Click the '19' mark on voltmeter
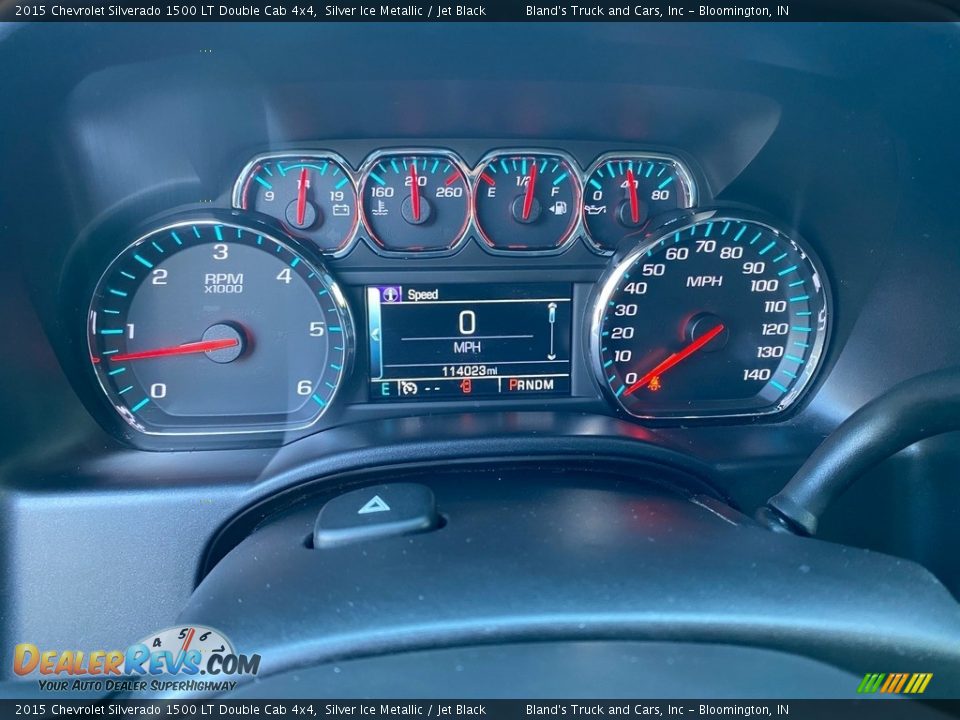 (337, 196)
